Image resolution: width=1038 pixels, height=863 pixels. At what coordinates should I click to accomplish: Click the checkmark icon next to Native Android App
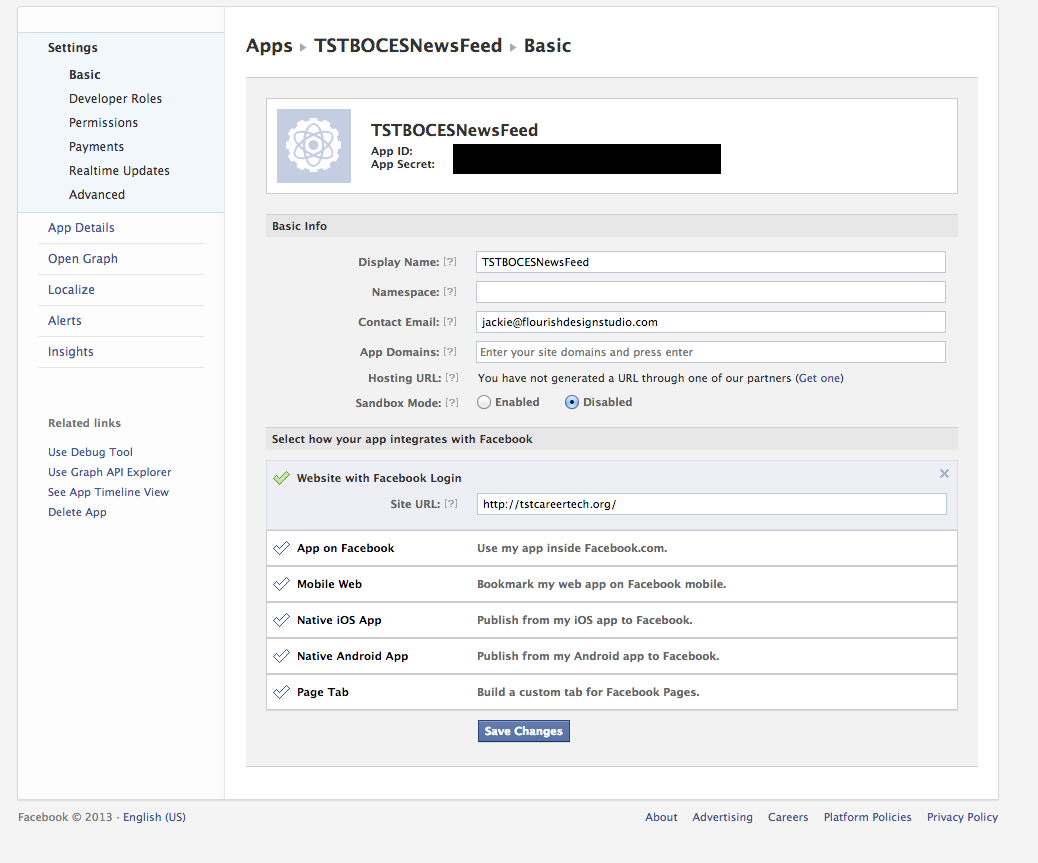pyautogui.click(x=281, y=656)
